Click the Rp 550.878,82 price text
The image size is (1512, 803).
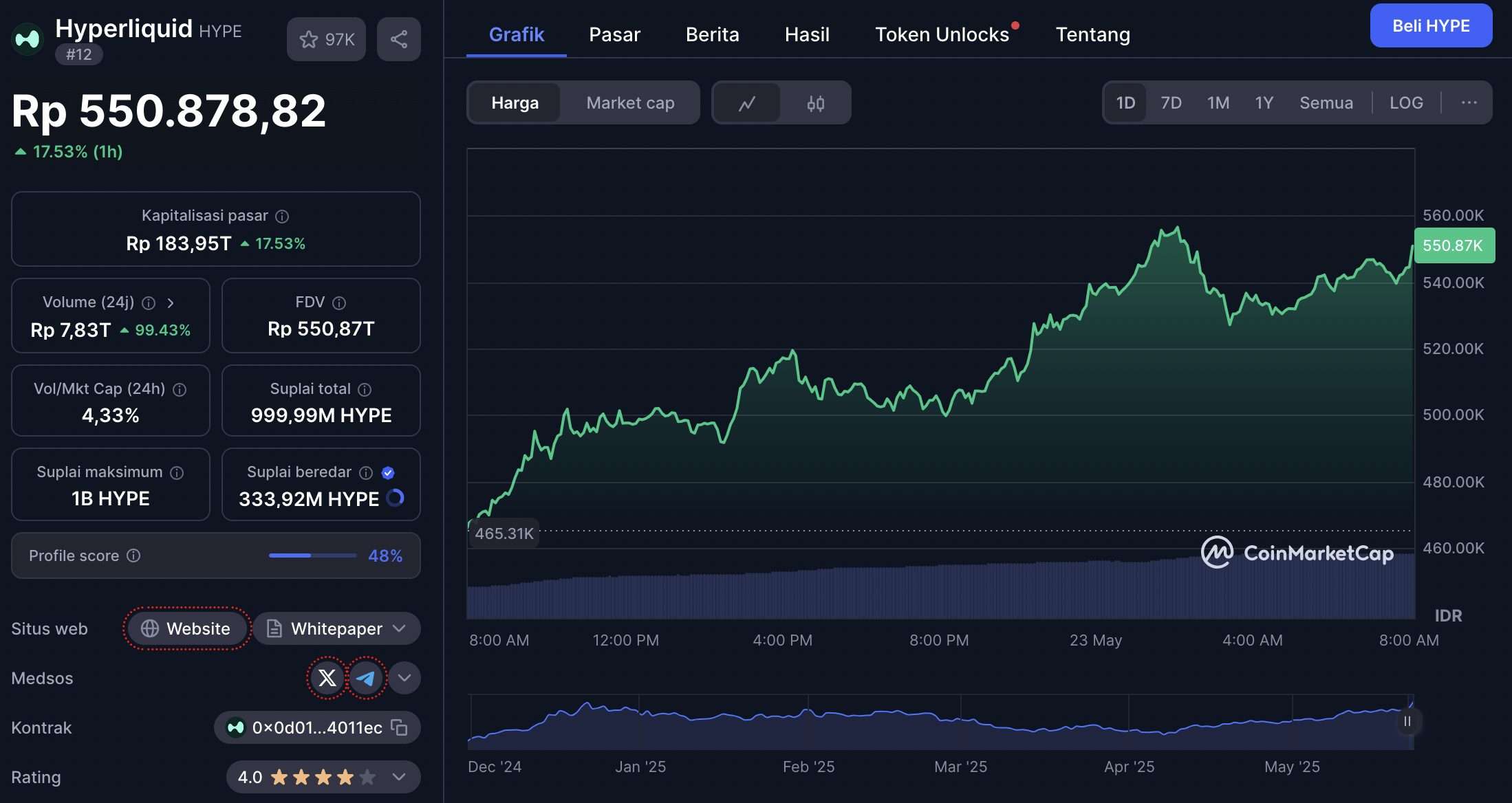pos(169,111)
